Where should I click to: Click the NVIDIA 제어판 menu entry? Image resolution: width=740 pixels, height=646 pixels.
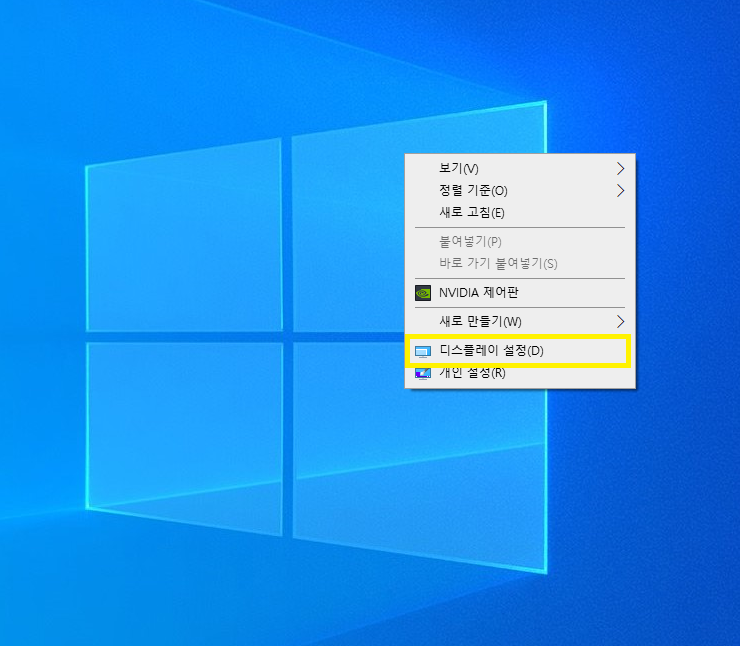pos(520,293)
